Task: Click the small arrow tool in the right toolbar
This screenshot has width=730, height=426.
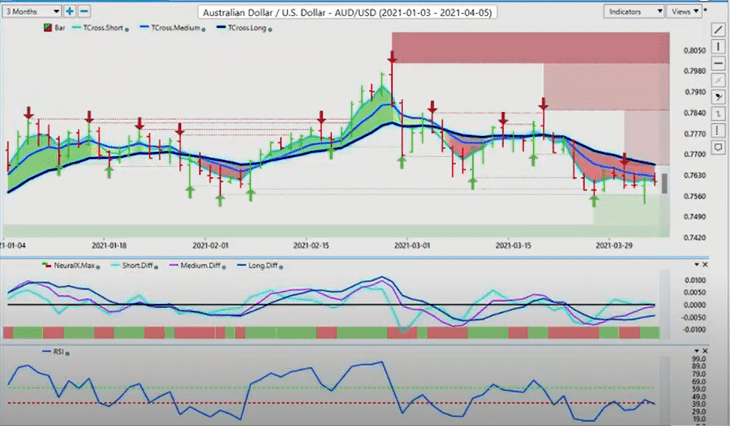Action: 718,114
